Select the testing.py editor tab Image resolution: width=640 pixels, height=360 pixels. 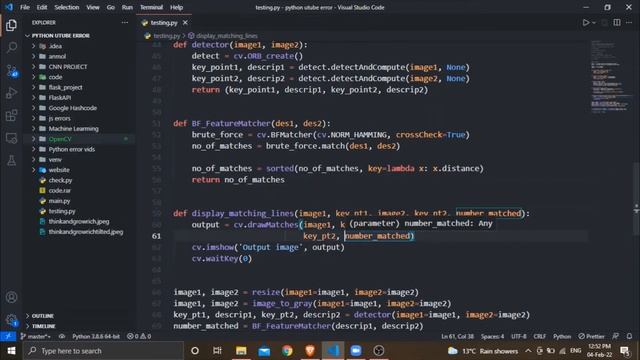click(x=164, y=23)
